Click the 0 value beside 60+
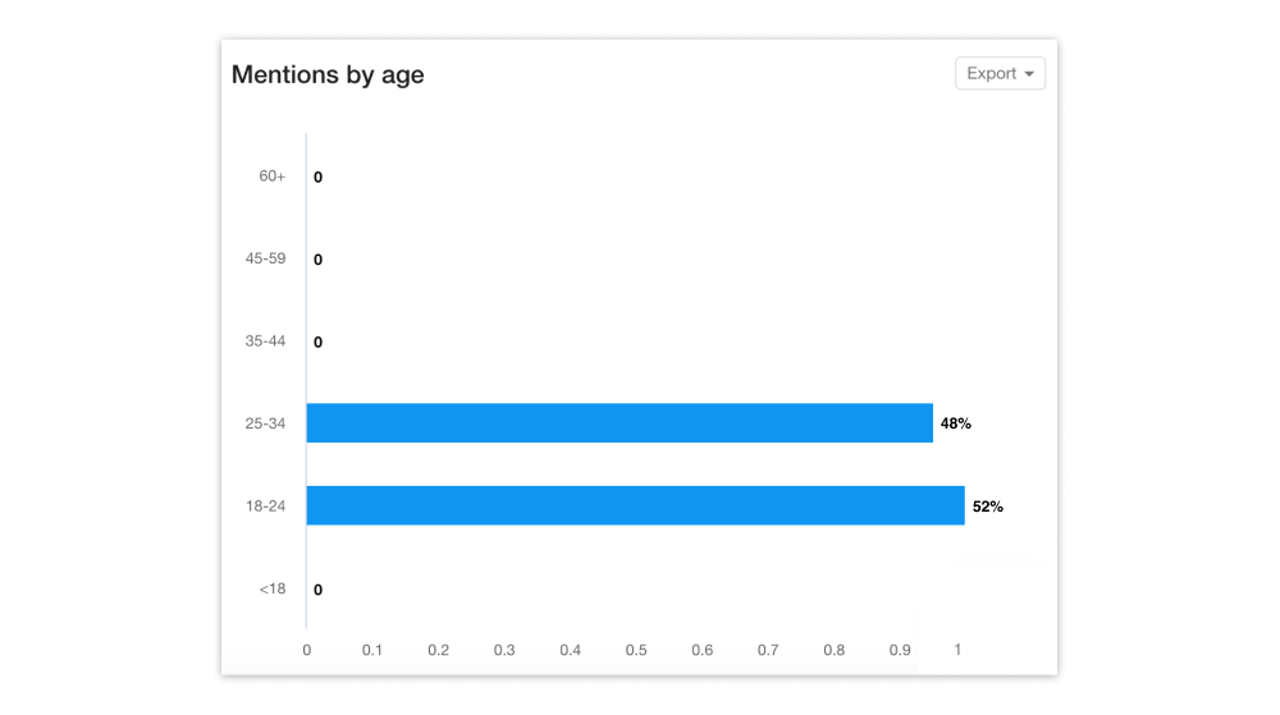Viewport: 1280px width, 715px height. 318,177
